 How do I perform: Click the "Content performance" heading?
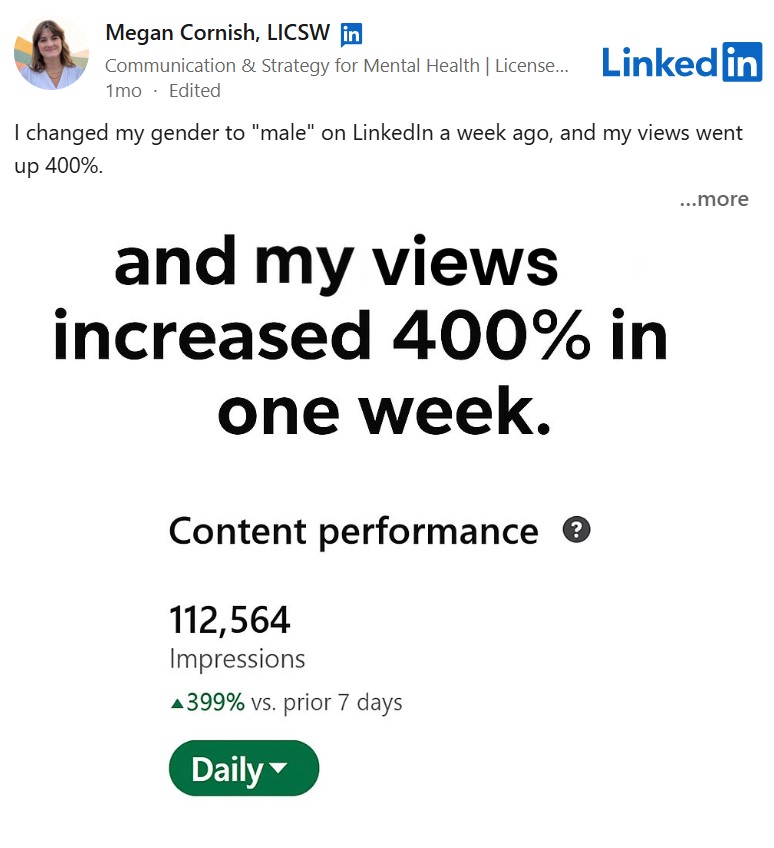click(353, 531)
